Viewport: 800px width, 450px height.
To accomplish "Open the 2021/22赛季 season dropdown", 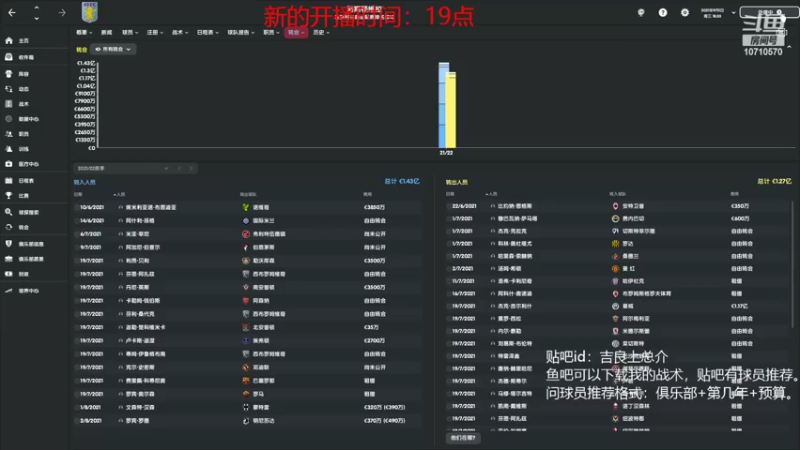I will tap(122, 168).
